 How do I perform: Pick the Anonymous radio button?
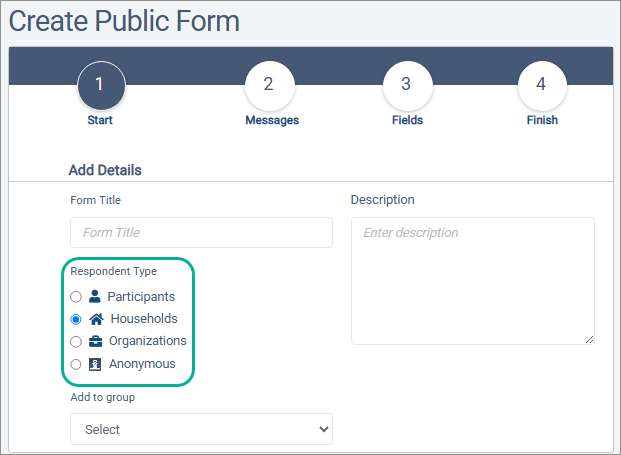(76, 364)
